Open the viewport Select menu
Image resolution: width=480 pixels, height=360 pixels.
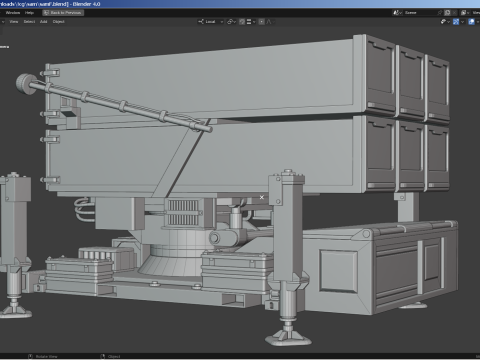click(29, 22)
